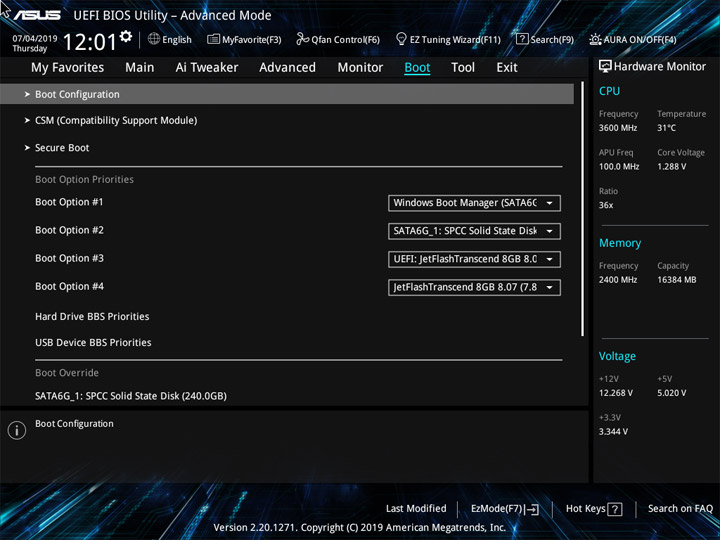720x540 pixels.
Task: Open Search on FAQ link
Action: point(681,509)
